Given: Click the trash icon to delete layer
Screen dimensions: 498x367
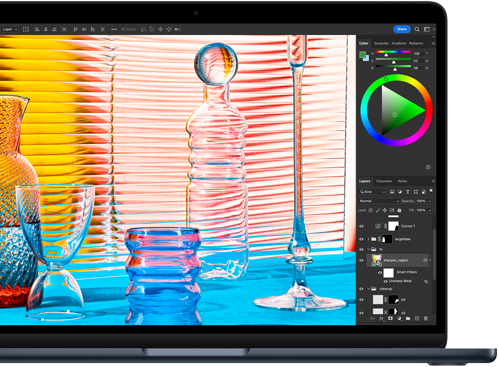Looking at the screenshot, I should pyautogui.click(x=426, y=318).
